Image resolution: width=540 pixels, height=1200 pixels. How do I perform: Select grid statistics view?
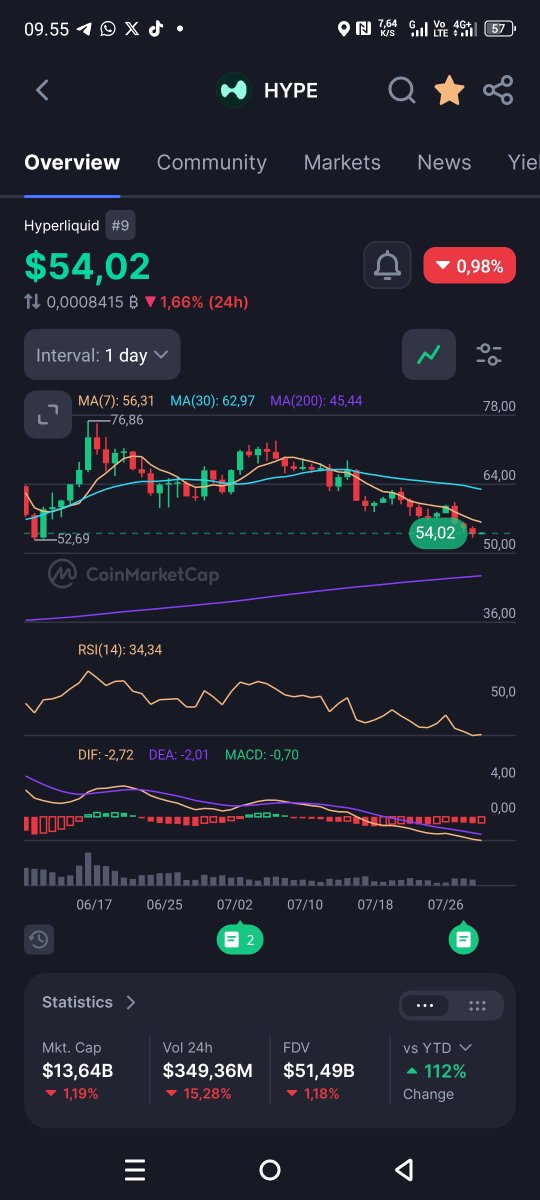[x=477, y=1006]
